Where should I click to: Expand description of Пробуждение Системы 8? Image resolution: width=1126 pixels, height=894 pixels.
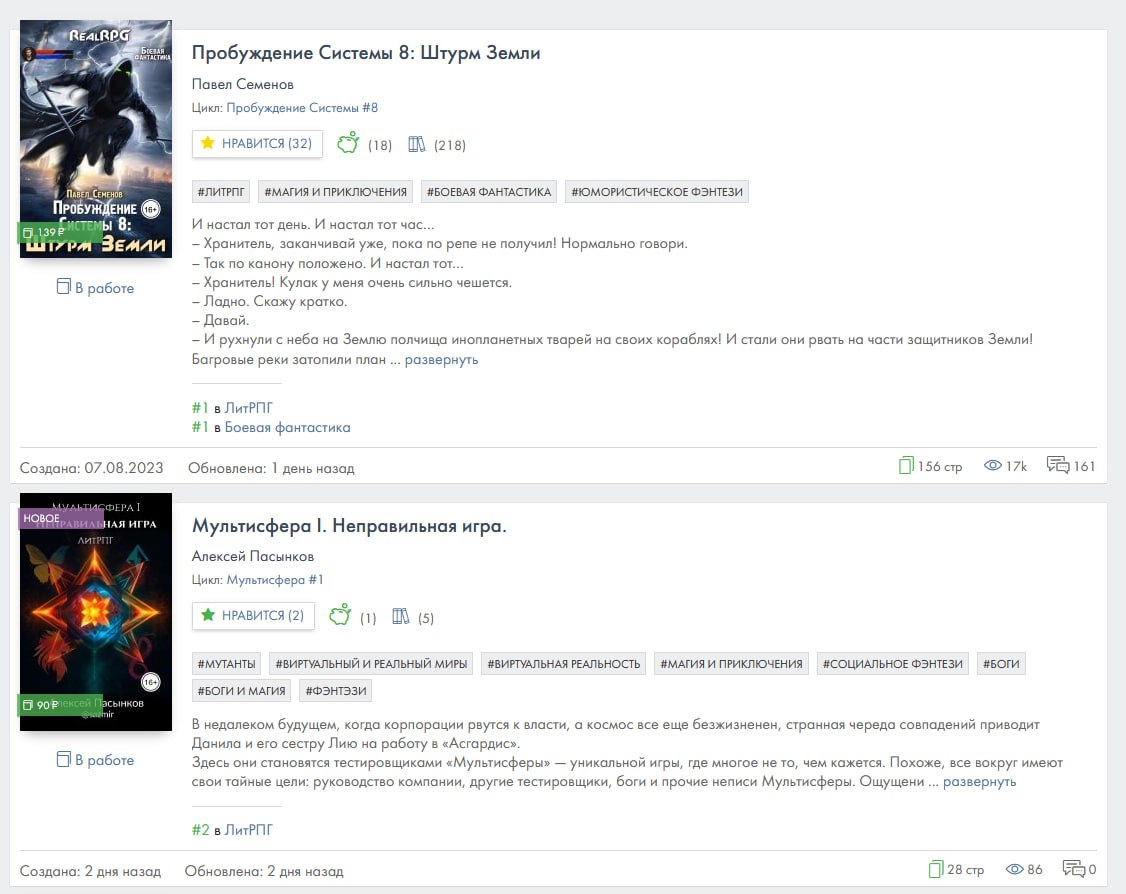(x=441, y=359)
